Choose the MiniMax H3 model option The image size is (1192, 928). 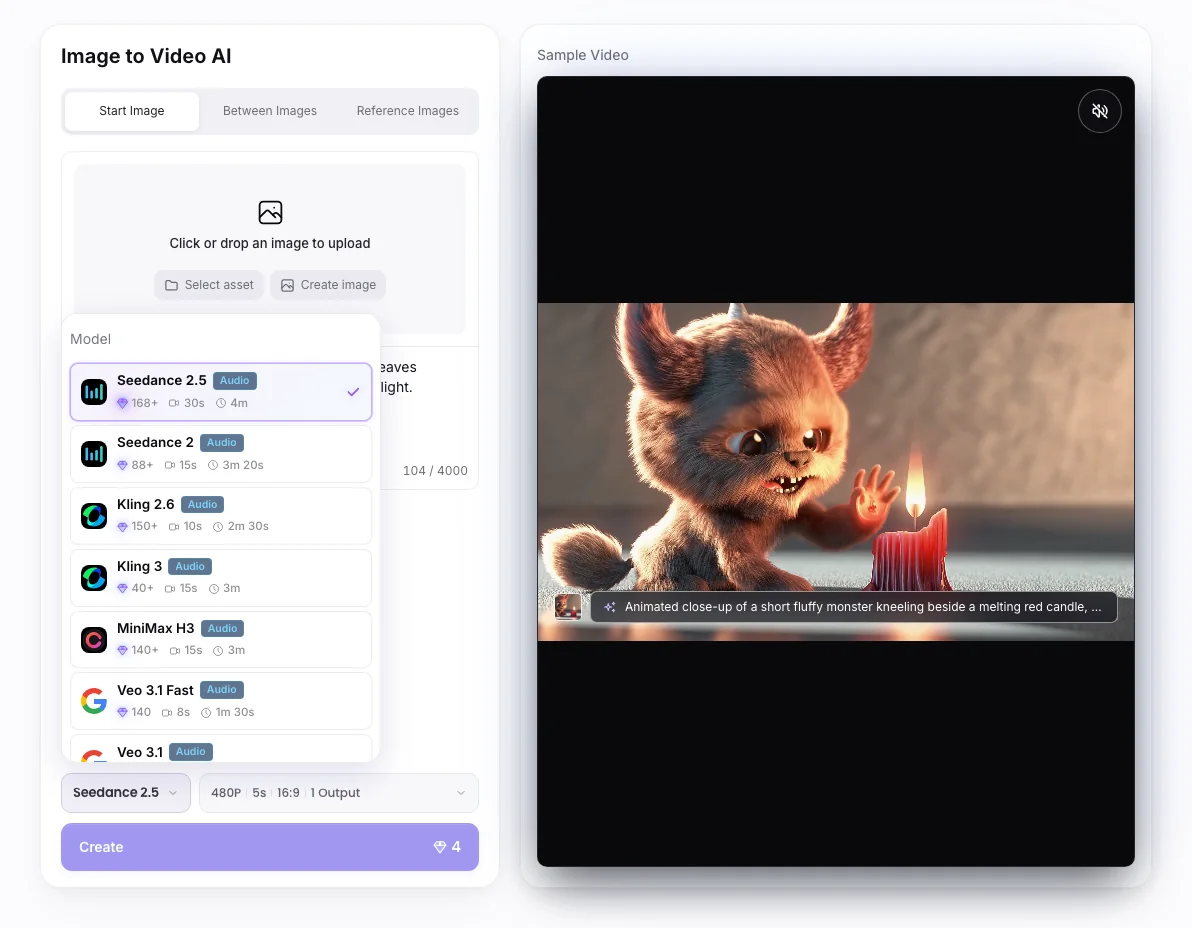[220, 640]
